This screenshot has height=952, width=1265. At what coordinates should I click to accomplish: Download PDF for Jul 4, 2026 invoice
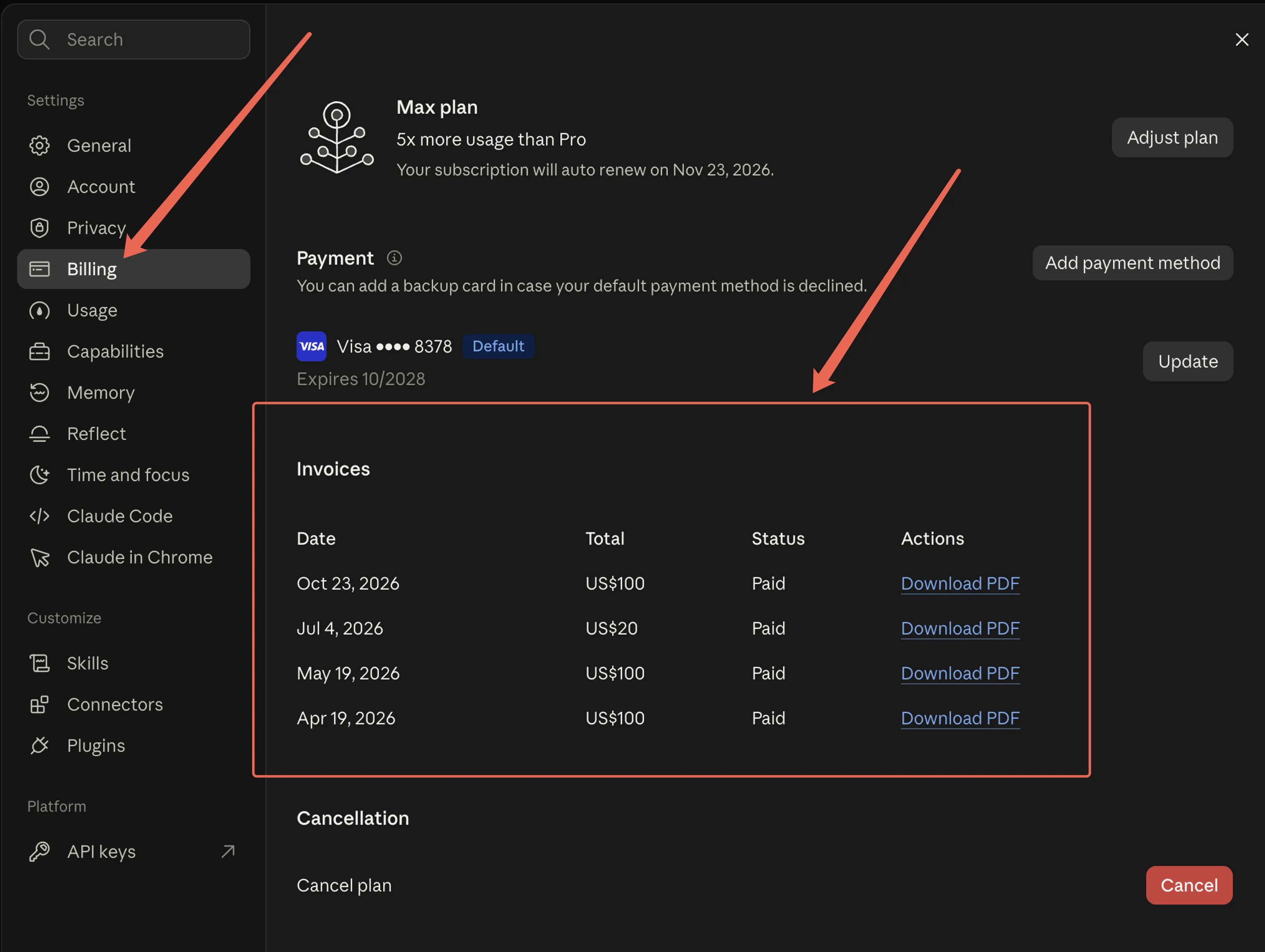point(960,629)
